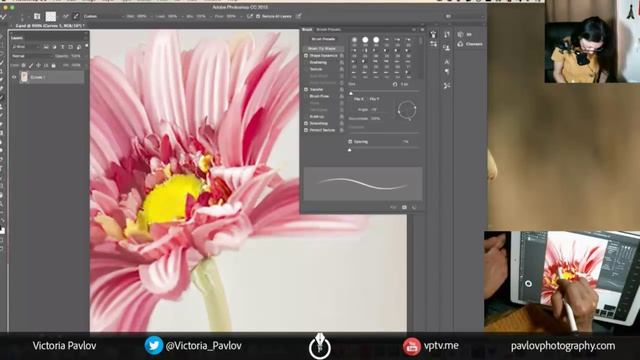Click the trash icon in the Brush panel
Screen dimensions: 640x360
coord(414,207)
